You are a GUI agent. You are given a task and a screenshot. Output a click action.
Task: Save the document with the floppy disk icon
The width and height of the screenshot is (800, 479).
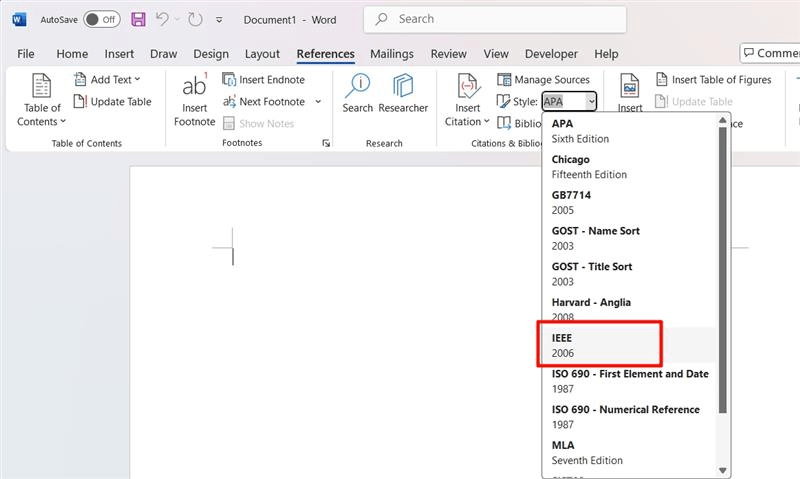138,19
